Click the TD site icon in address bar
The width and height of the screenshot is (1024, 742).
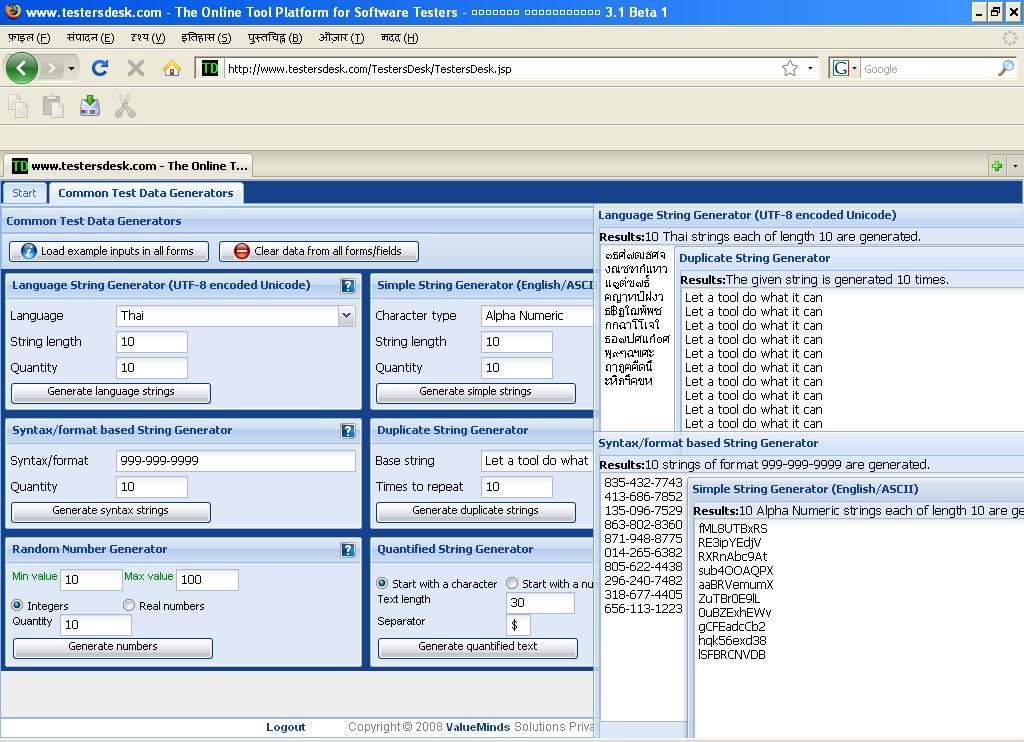(210, 68)
